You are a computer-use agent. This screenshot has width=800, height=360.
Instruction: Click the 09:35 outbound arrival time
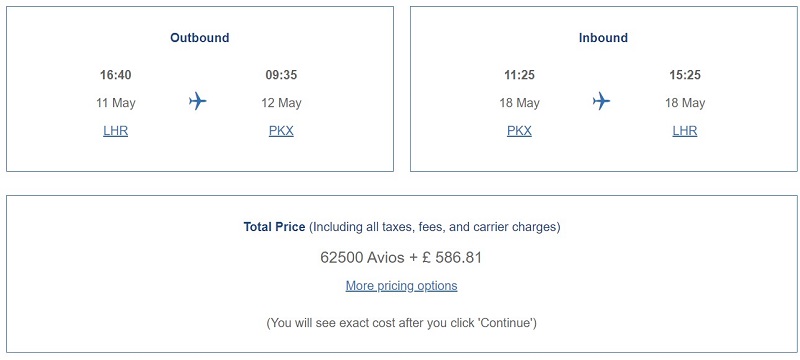(x=281, y=75)
